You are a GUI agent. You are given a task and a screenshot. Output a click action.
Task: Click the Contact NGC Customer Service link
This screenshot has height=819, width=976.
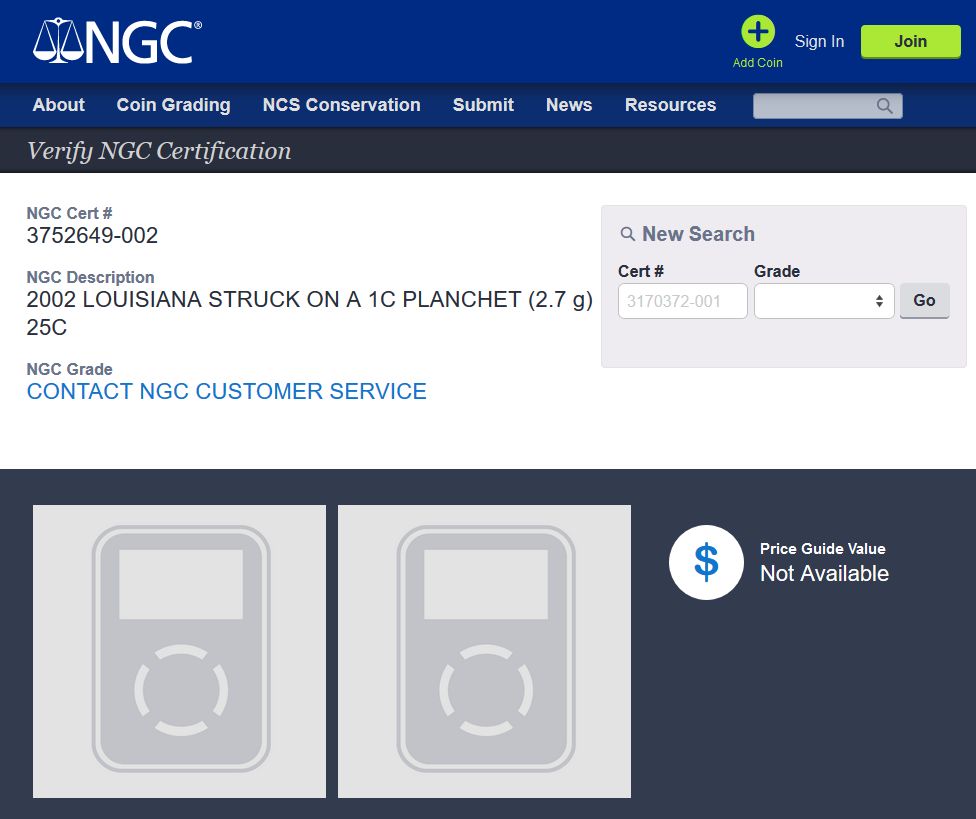(227, 391)
